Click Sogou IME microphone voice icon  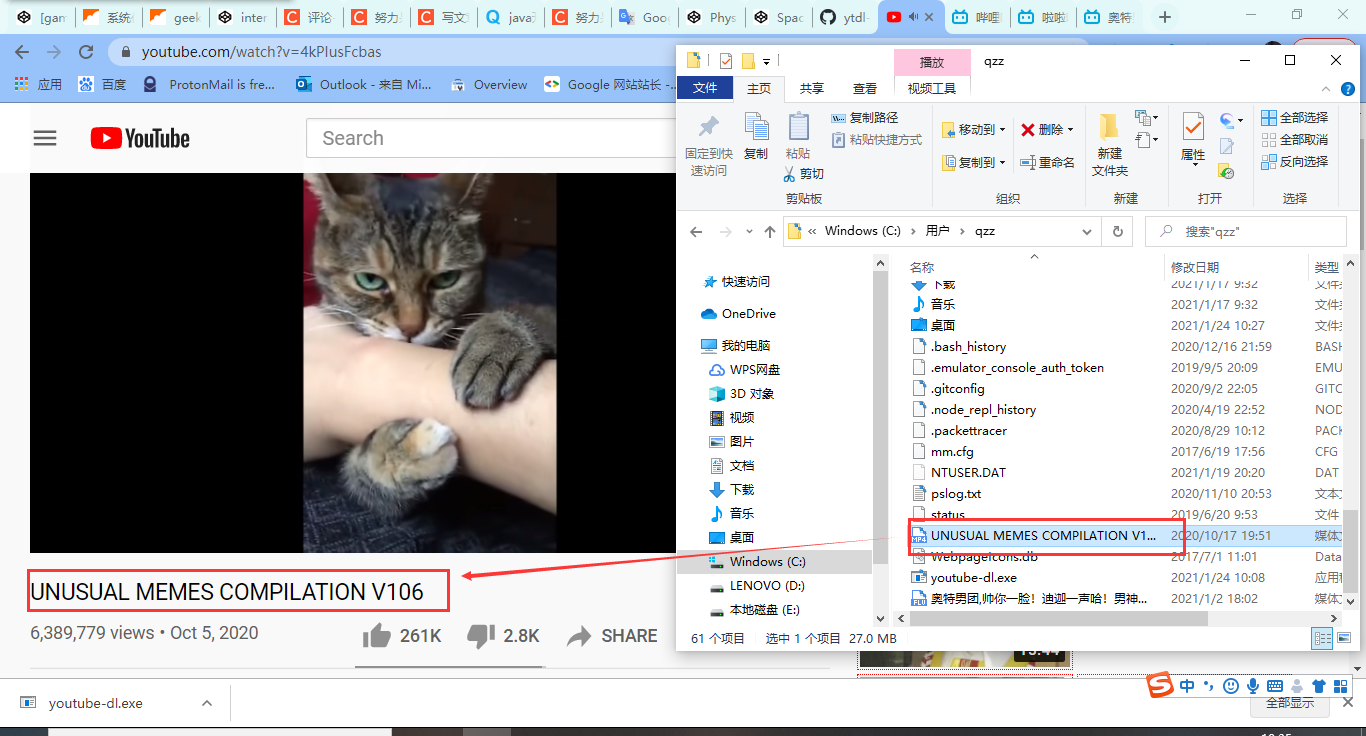1252,686
